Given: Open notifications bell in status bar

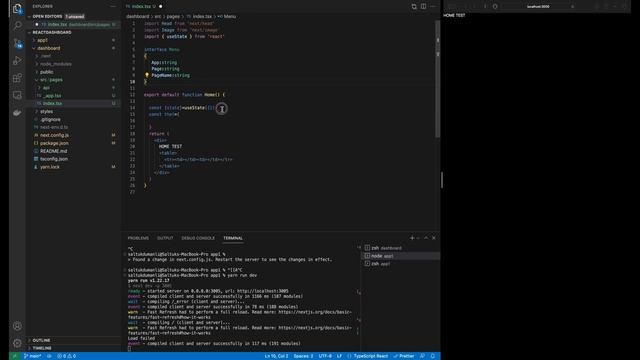Looking at the screenshot, I should 433,356.
